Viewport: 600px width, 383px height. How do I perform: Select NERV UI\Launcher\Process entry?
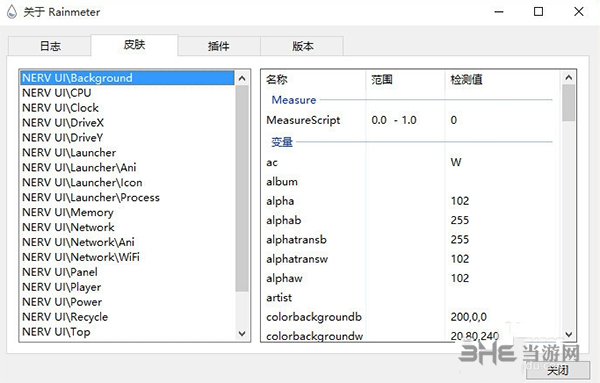tap(127, 197)
